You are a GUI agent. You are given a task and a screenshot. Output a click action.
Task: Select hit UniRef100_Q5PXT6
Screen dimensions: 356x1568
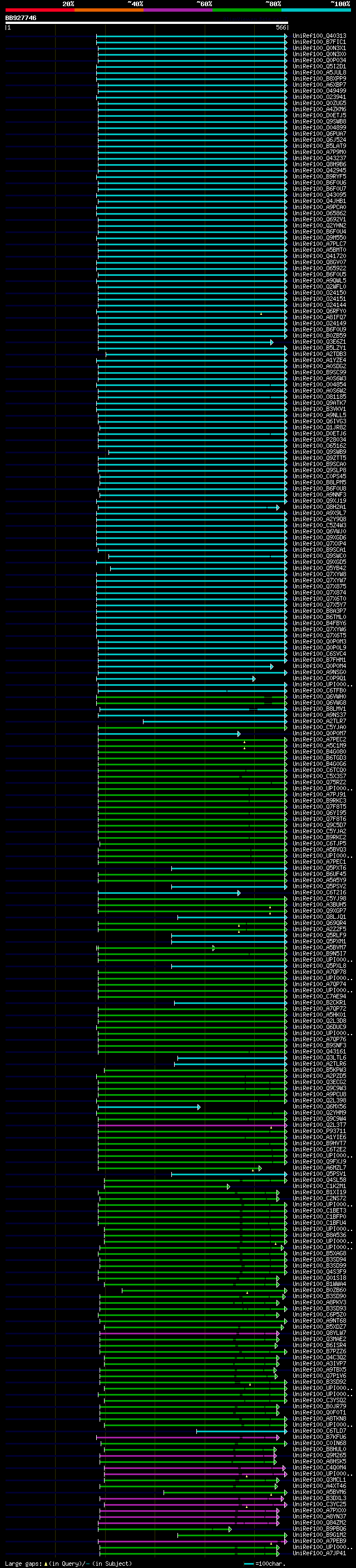(x=319, y=868)
